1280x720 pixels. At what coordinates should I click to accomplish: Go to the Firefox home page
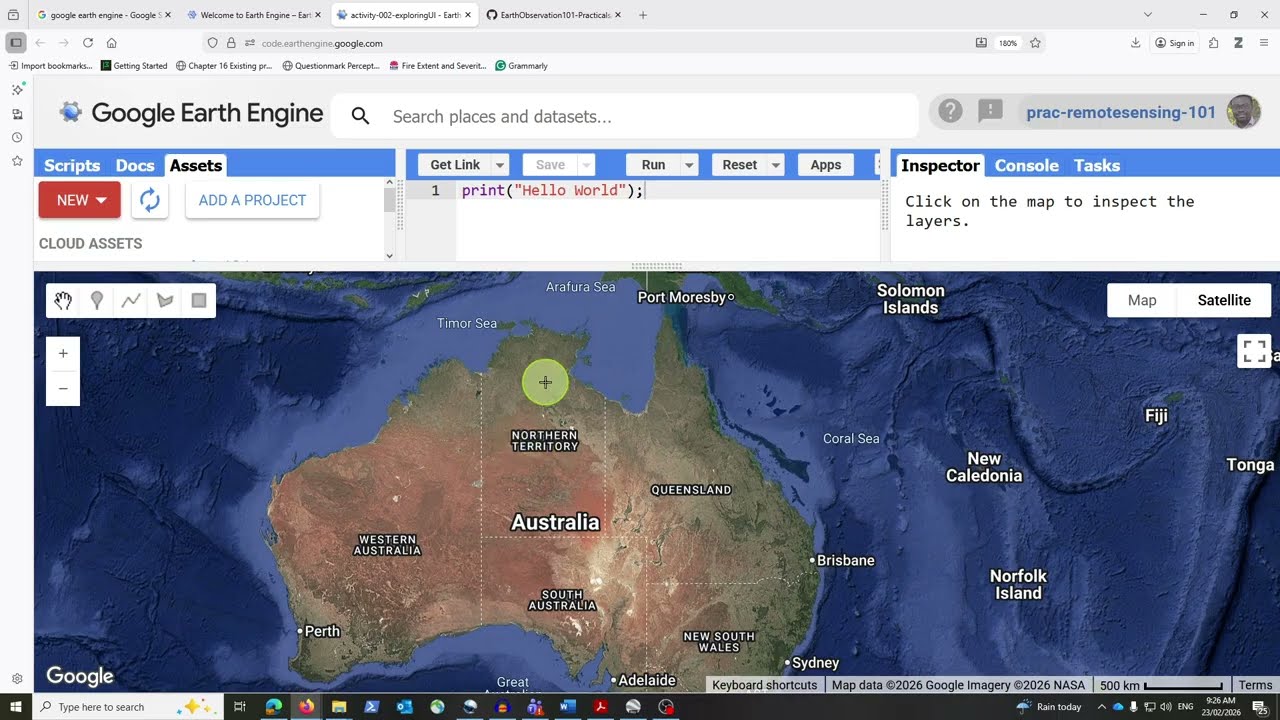(112, 43)
